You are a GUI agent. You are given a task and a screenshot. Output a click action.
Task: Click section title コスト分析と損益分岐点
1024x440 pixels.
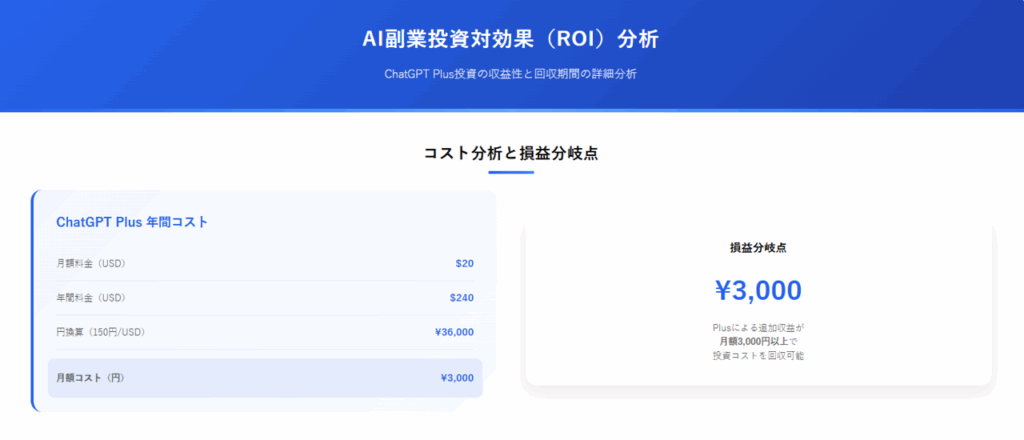(511, 154)
